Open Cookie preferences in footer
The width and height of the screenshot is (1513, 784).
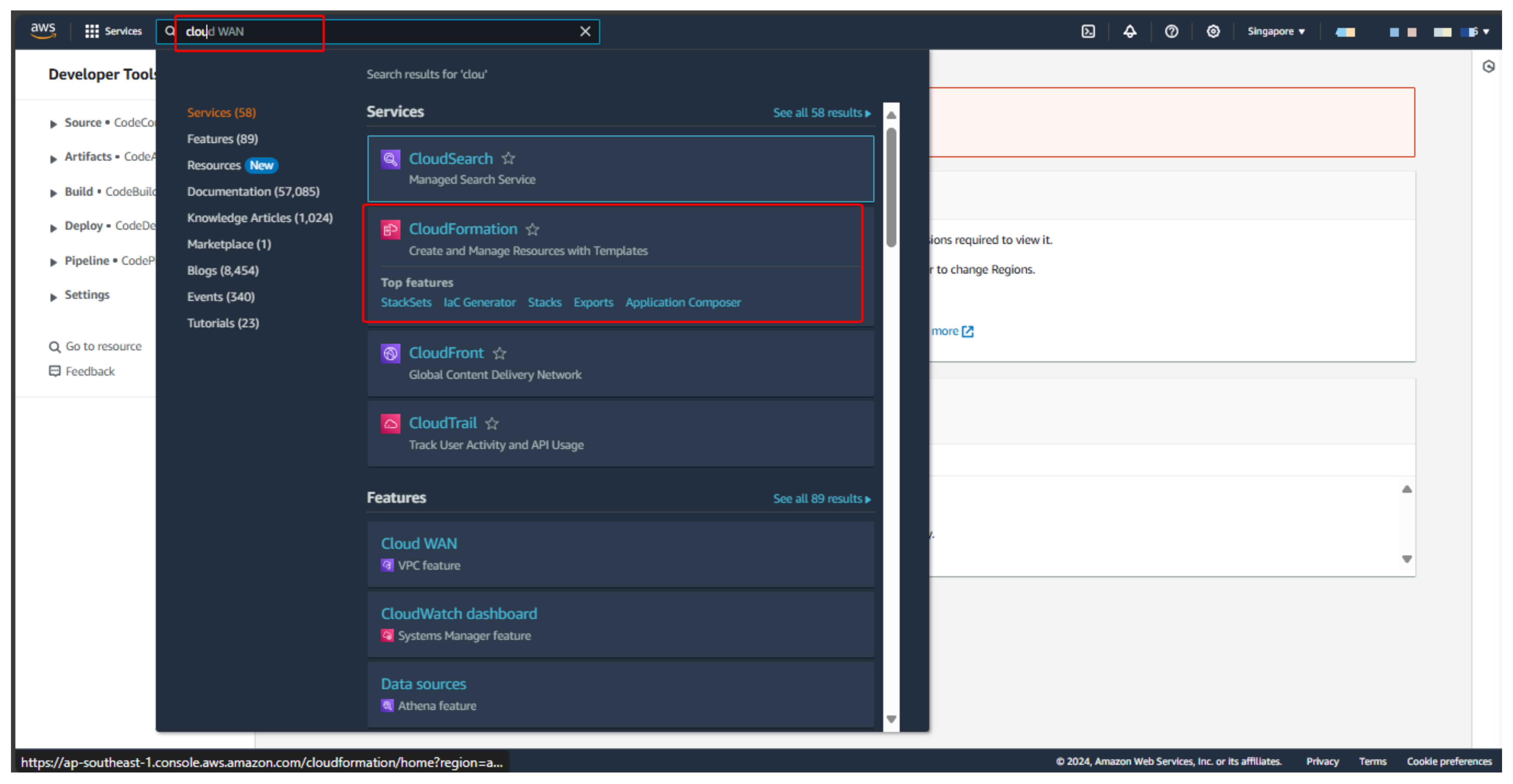tap(1449, 762)
